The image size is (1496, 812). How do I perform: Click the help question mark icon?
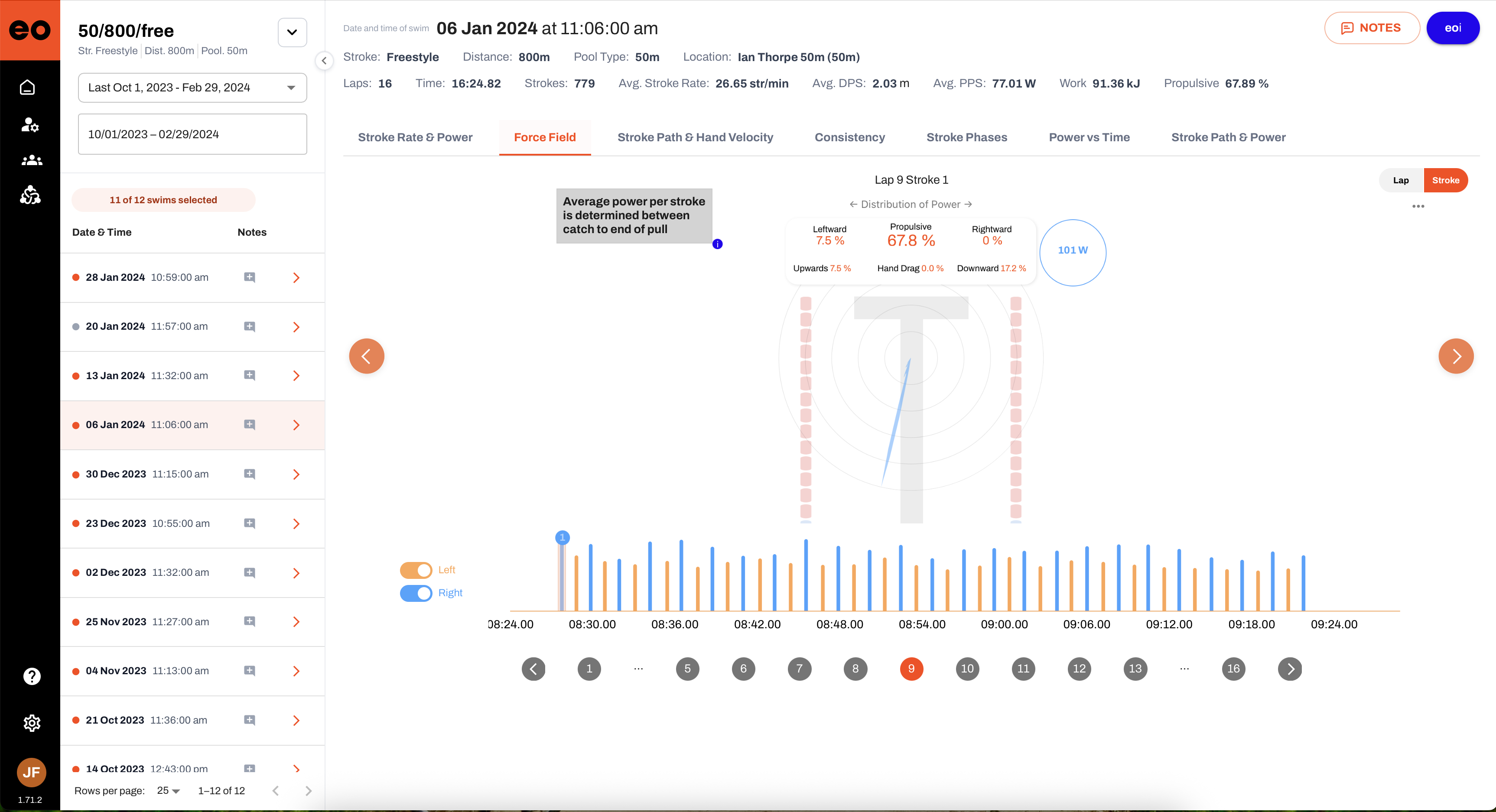point(31,676)
